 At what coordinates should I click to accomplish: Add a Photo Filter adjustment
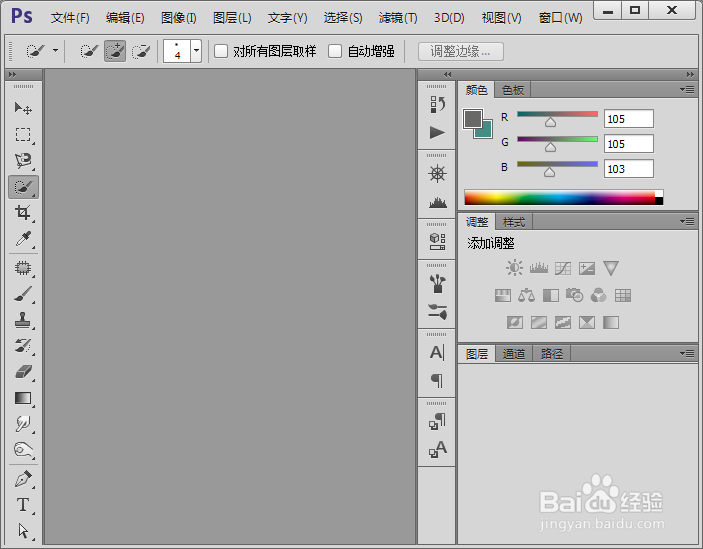(x=574, y=295)
